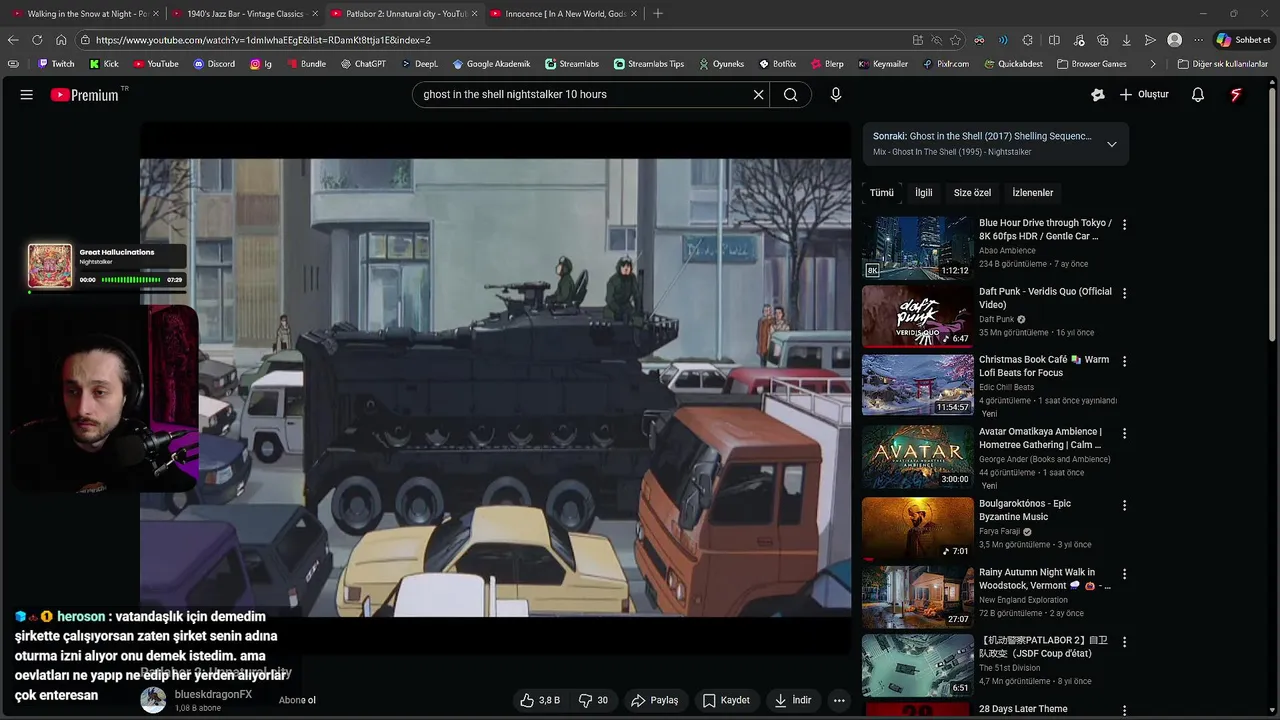Open a new browser tab
This screenshot has width=1280, height=720.
[x=657, y=14]
